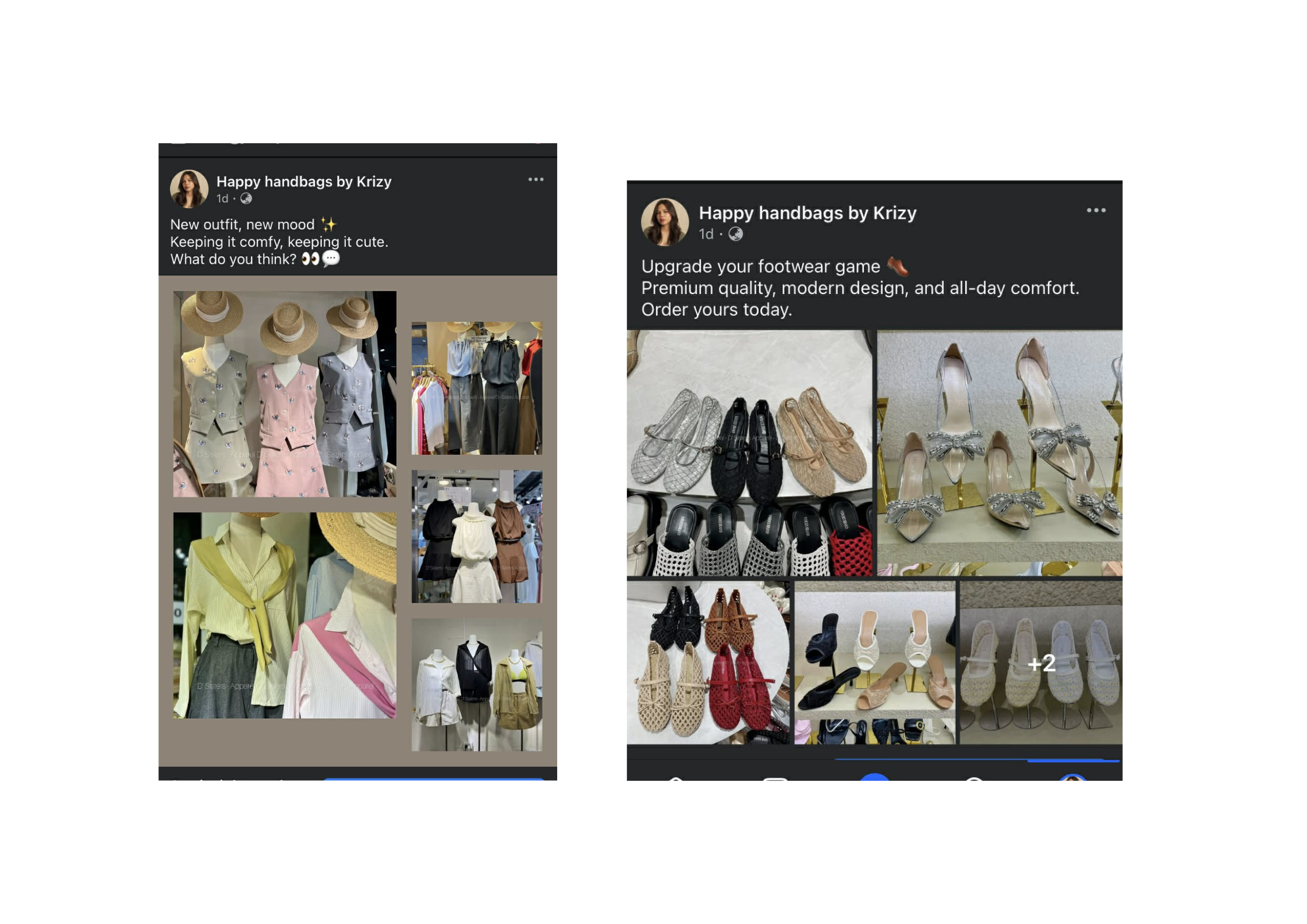Click the caption 'Upgrade your footwear game'

coord(760,267)
